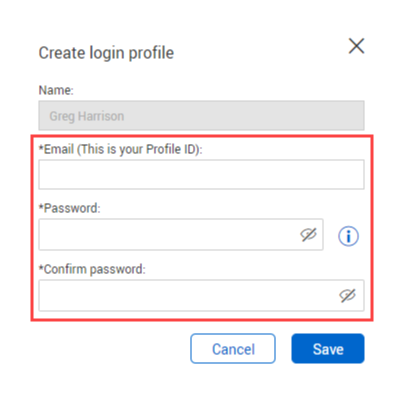The image size is (415, 394).
Task: Click the "Email (This is your Profile ID)" label
Action: tap(121, 149)
